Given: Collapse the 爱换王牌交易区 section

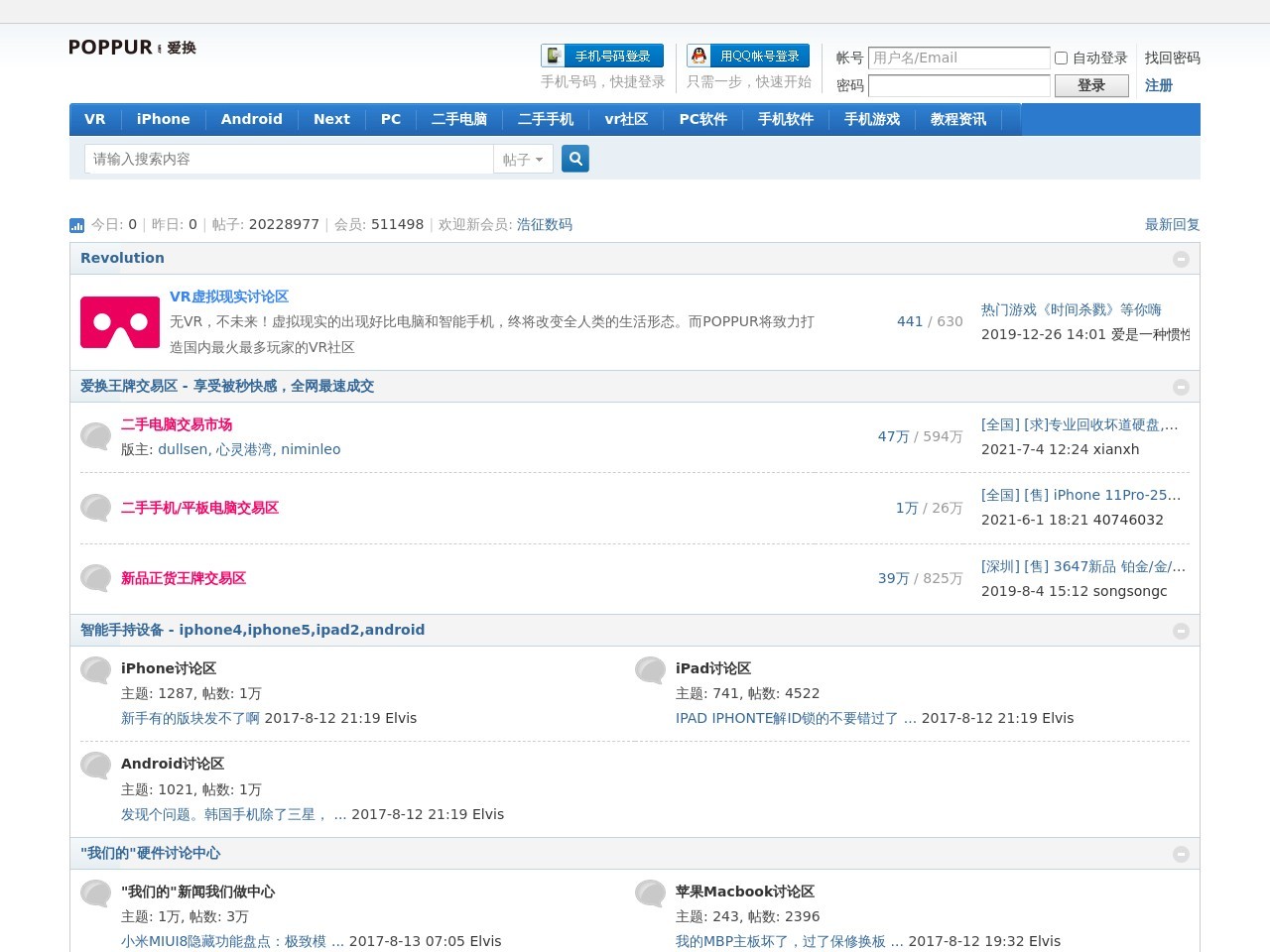Looking at the screenshot, I should click(1181, 387).
